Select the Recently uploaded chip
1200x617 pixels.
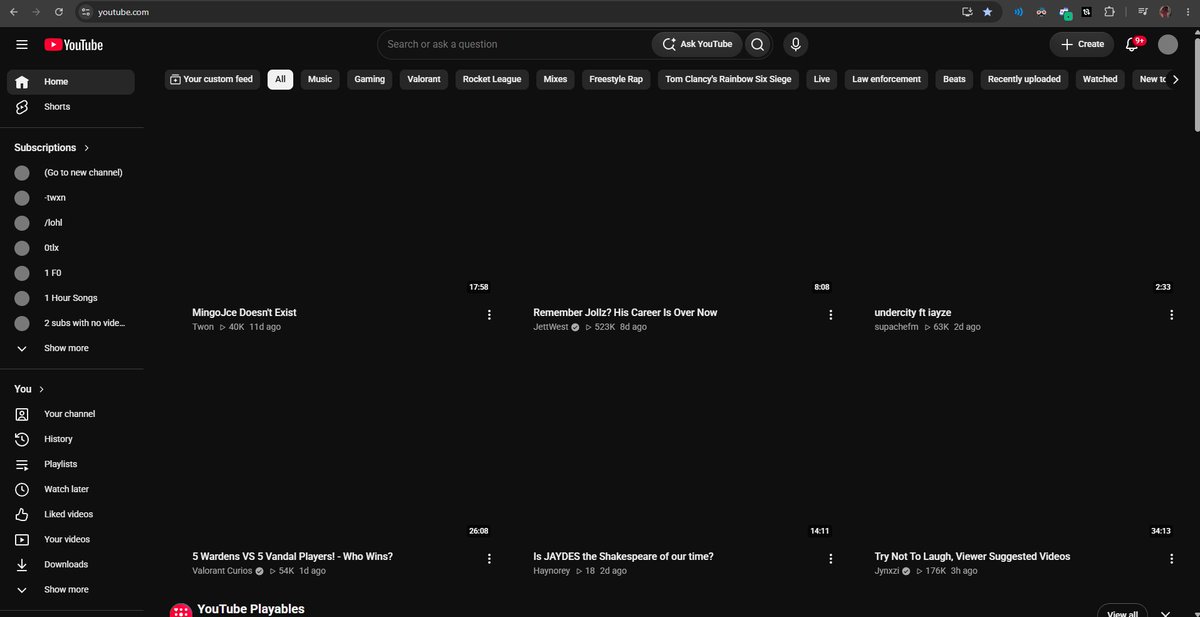click(x=1024, y=79)
